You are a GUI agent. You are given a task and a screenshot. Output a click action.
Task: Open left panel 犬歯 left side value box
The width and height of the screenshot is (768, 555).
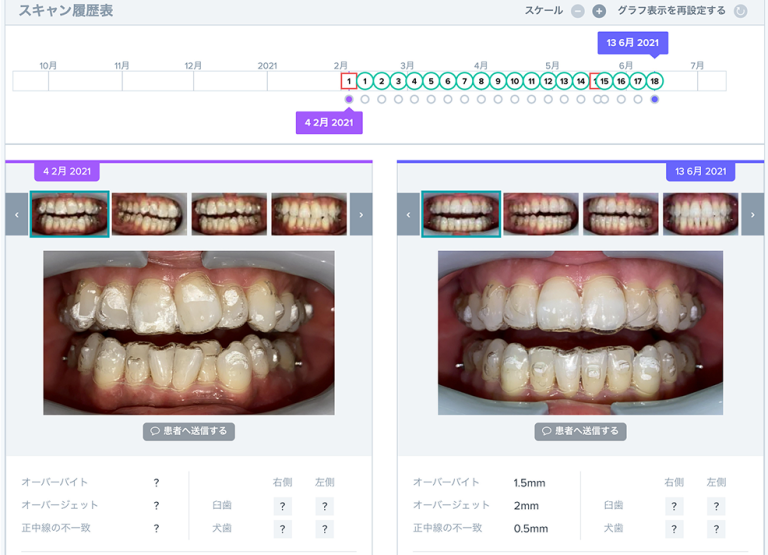tap(324, 529)
